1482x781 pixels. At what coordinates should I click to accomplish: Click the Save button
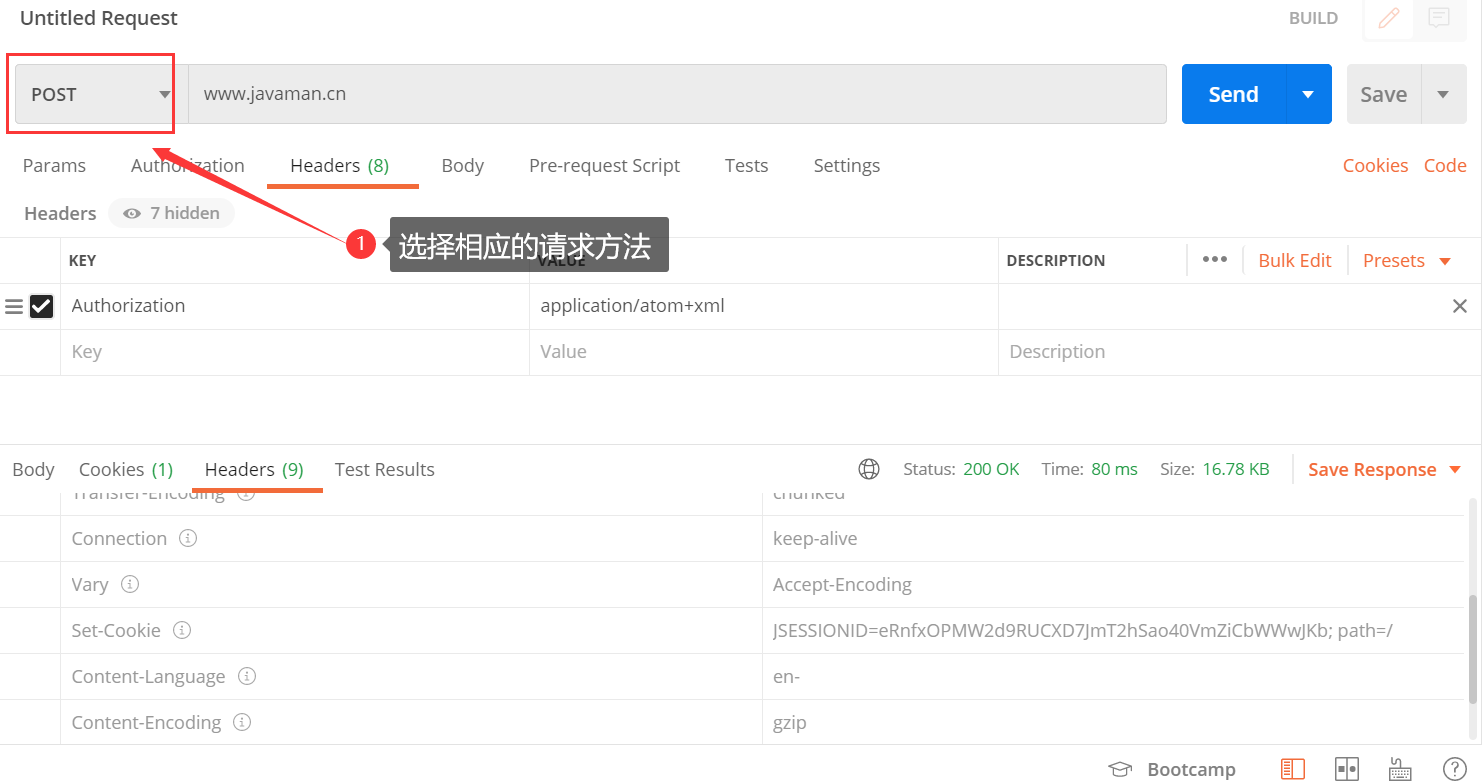point(1384,94)
